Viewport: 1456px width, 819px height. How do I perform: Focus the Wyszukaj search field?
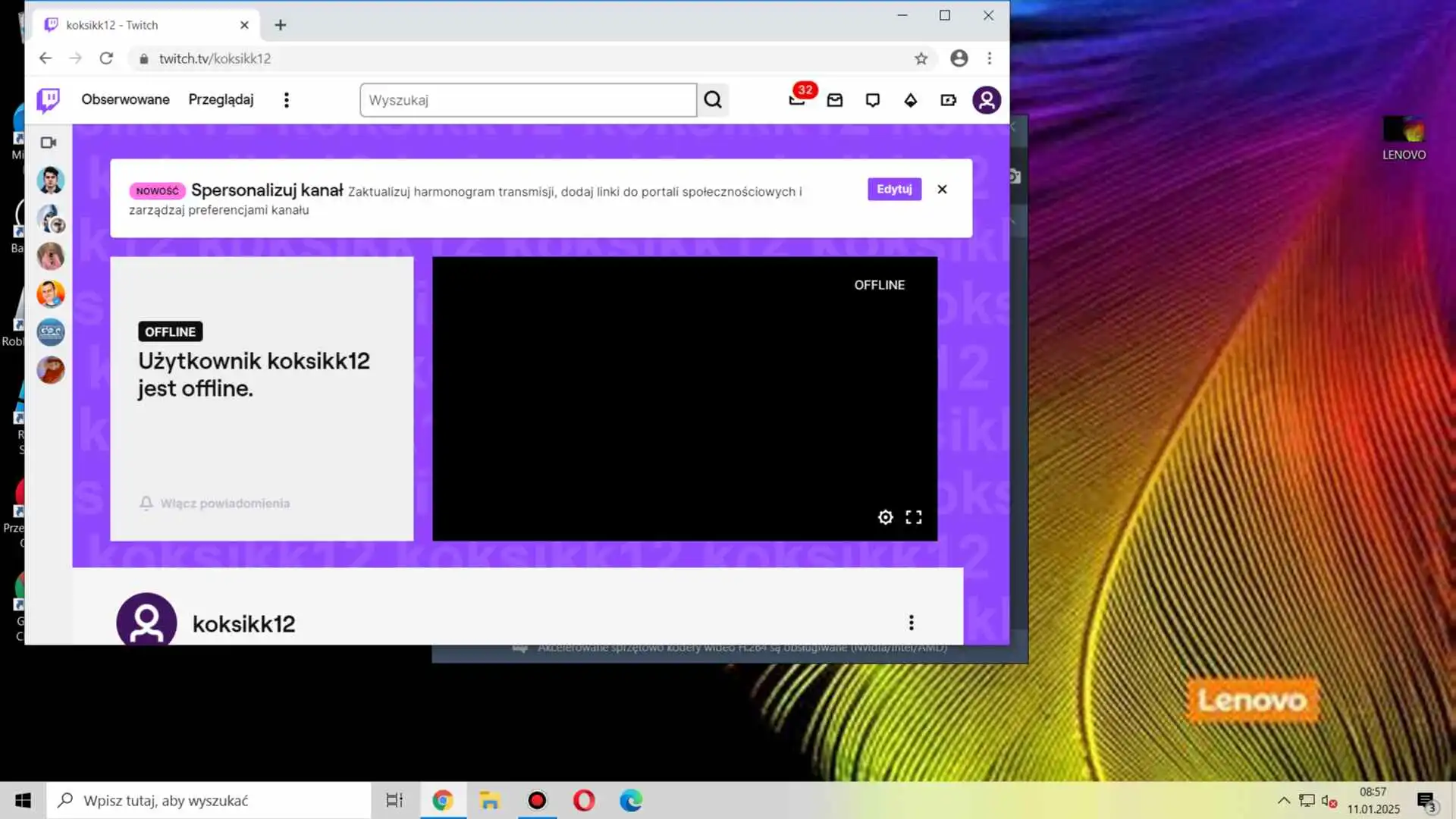pyautogui.click(x=528, y=100)
